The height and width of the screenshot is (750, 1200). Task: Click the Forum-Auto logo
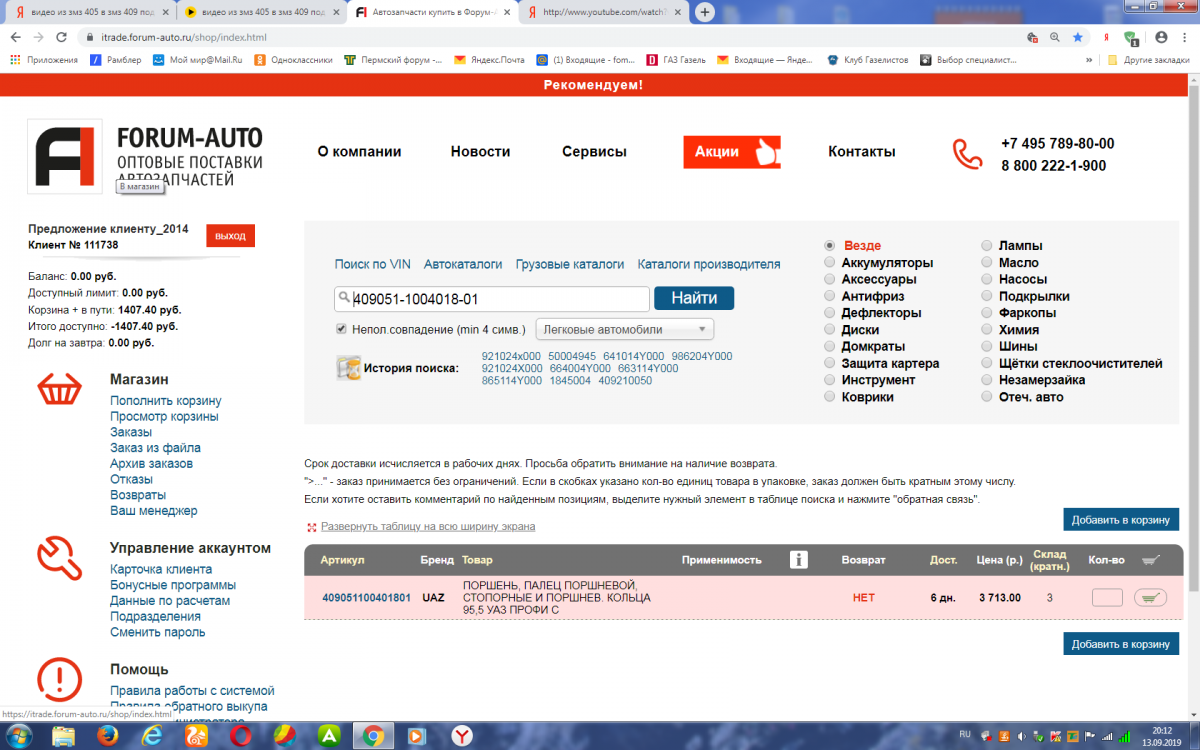(x=65, y=155)
